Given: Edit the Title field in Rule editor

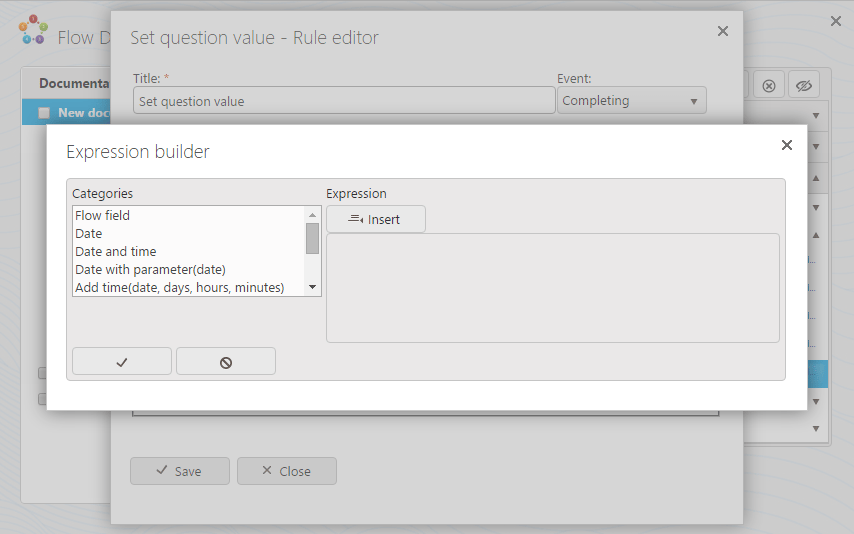Looking at the screenshot, I should coord(344,101).
